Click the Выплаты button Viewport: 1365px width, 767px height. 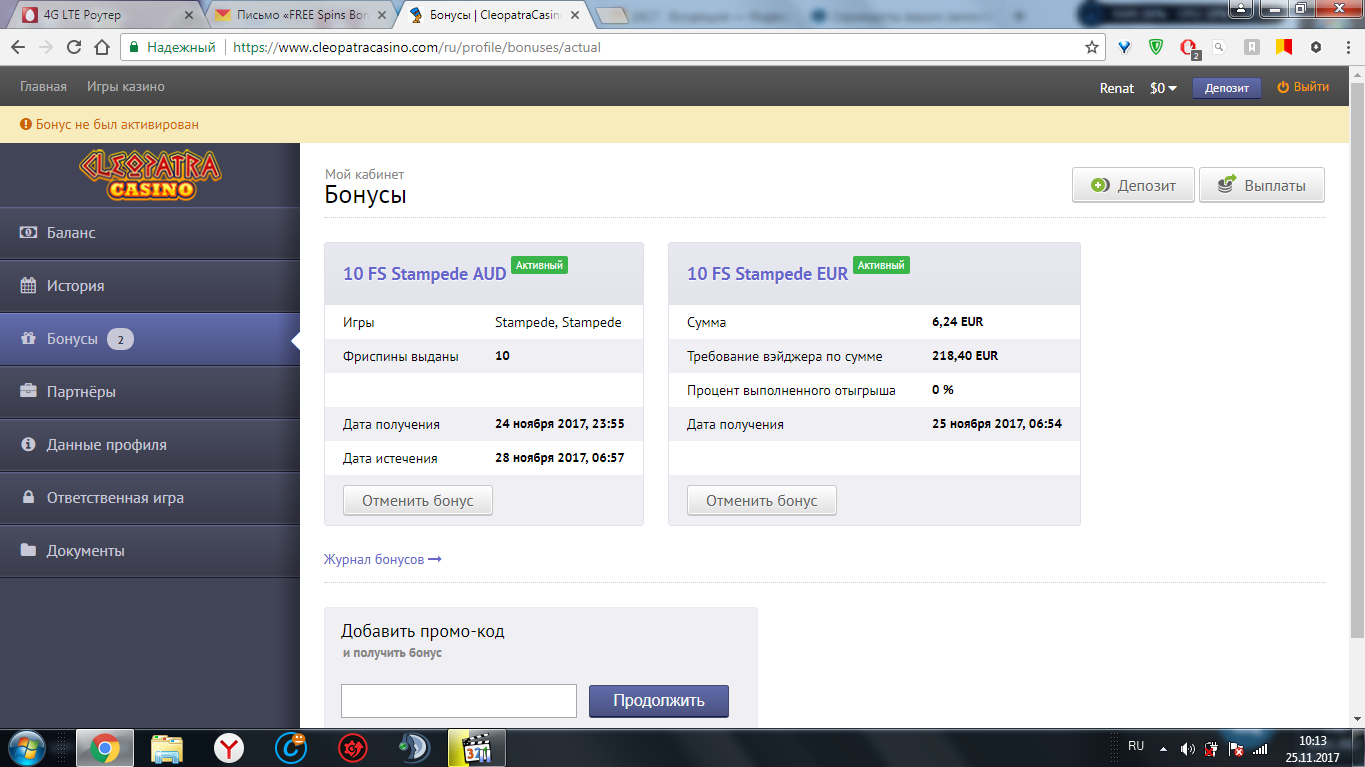click(x=1261, y=185)
